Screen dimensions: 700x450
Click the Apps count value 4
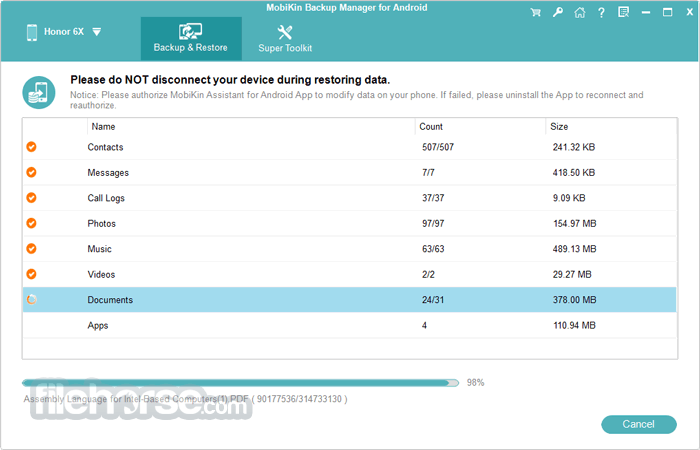(425, 325)
